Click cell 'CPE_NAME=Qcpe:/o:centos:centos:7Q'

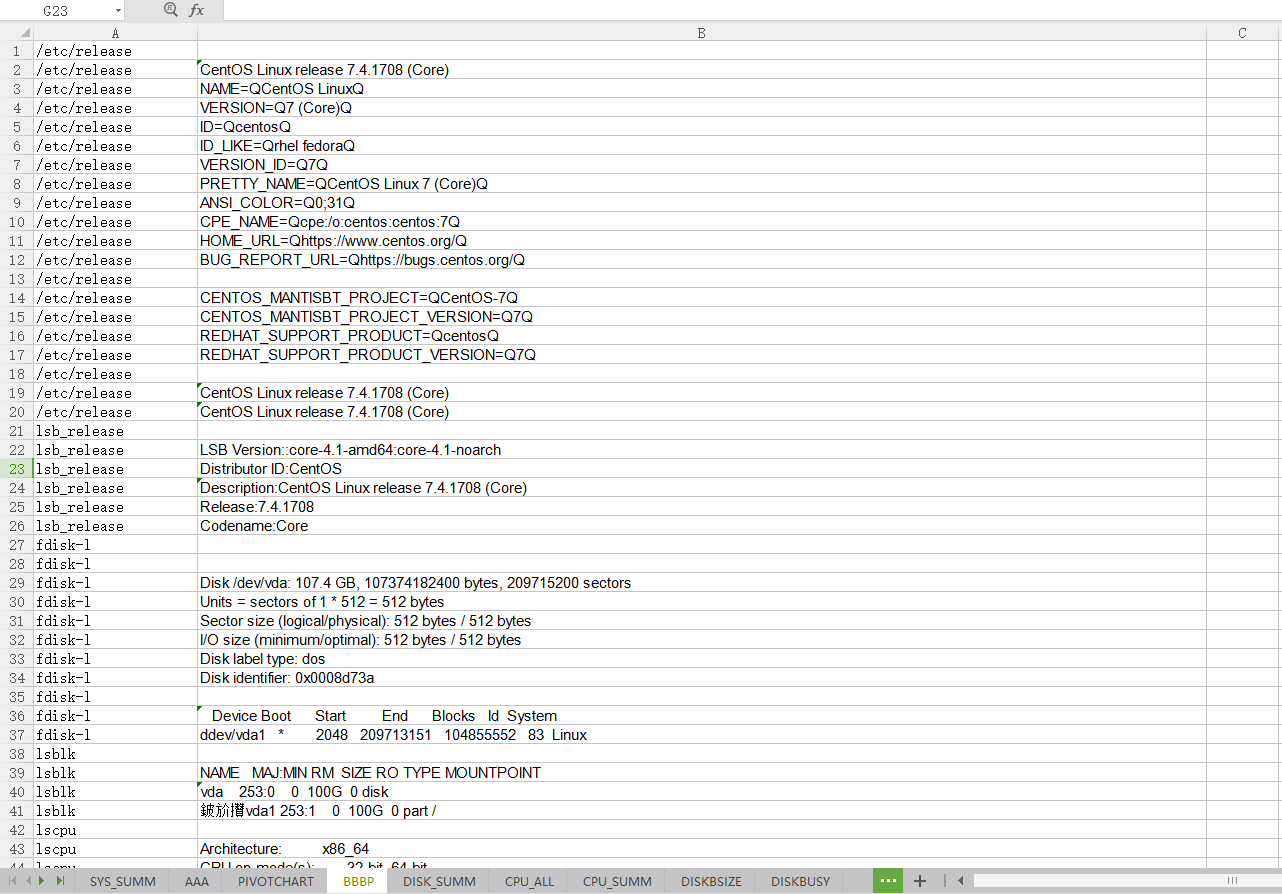tap(702, 222)
